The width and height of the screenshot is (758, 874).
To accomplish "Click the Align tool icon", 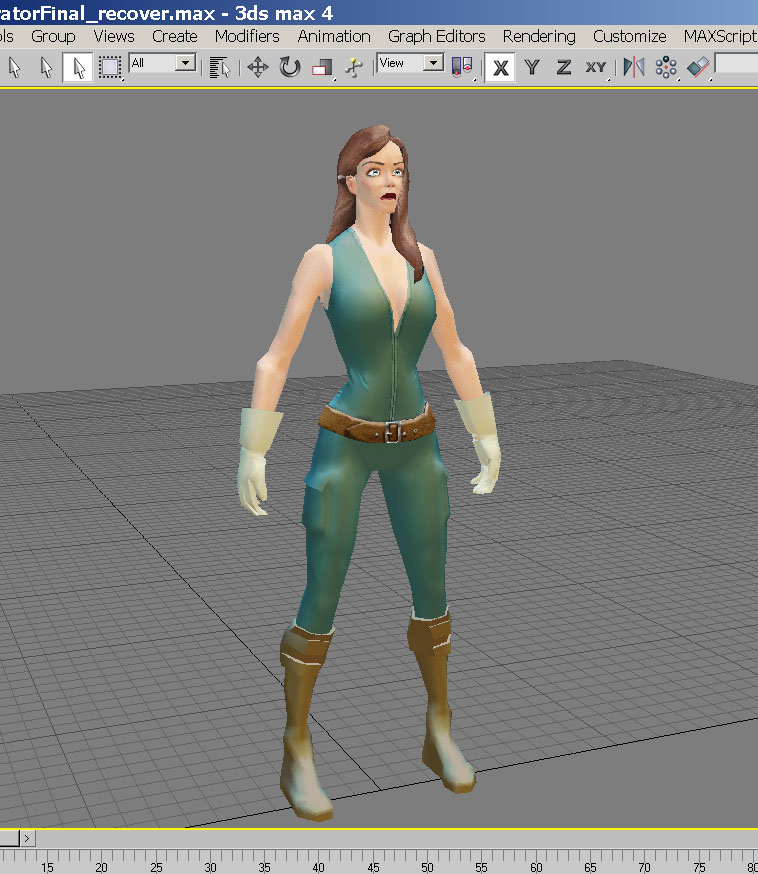I will [697, 67].
